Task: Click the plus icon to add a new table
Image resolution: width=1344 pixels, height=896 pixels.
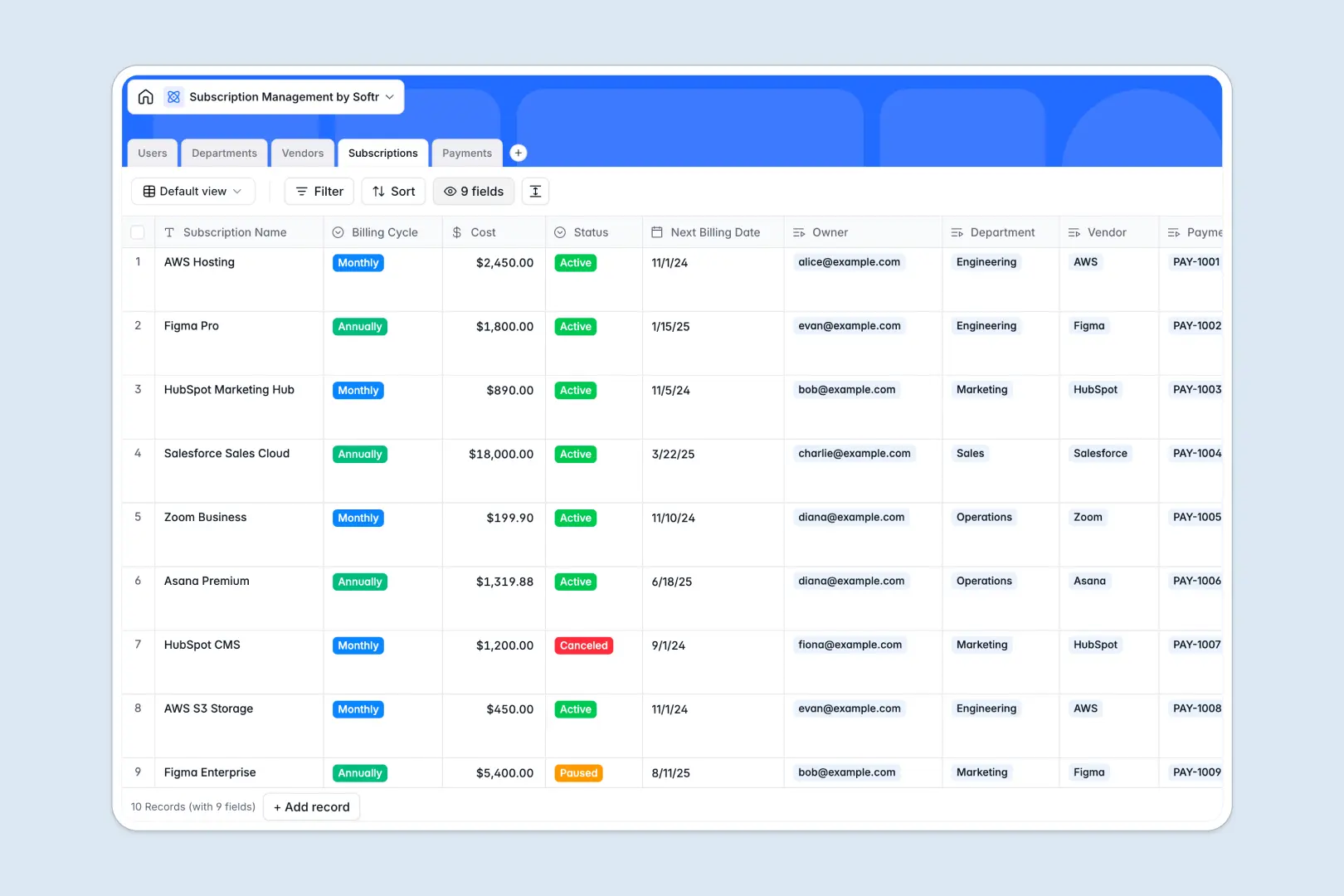Action: (519, 153)
